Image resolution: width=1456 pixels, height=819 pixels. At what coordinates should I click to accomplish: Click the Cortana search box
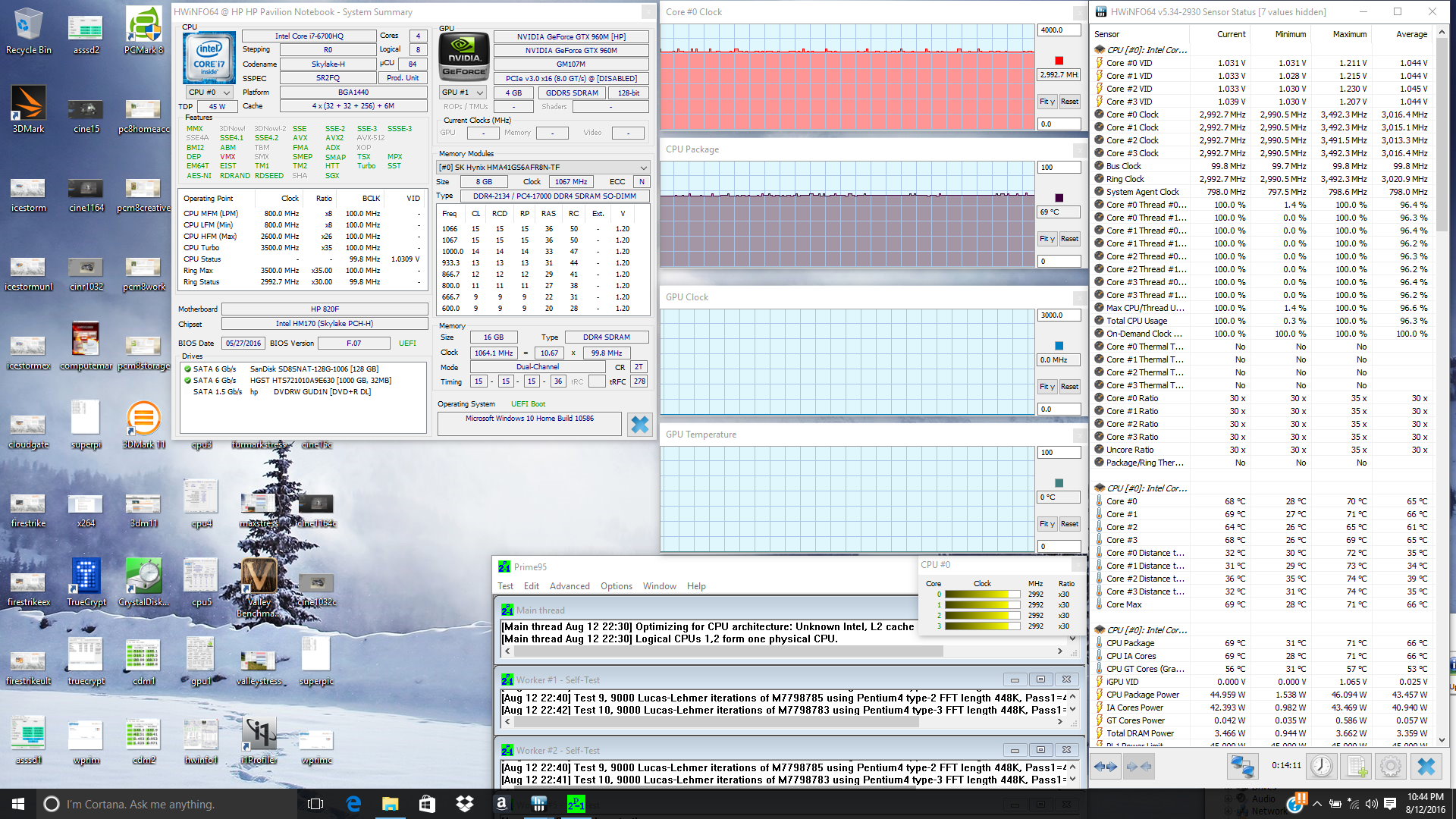click(x=166, y=804)
